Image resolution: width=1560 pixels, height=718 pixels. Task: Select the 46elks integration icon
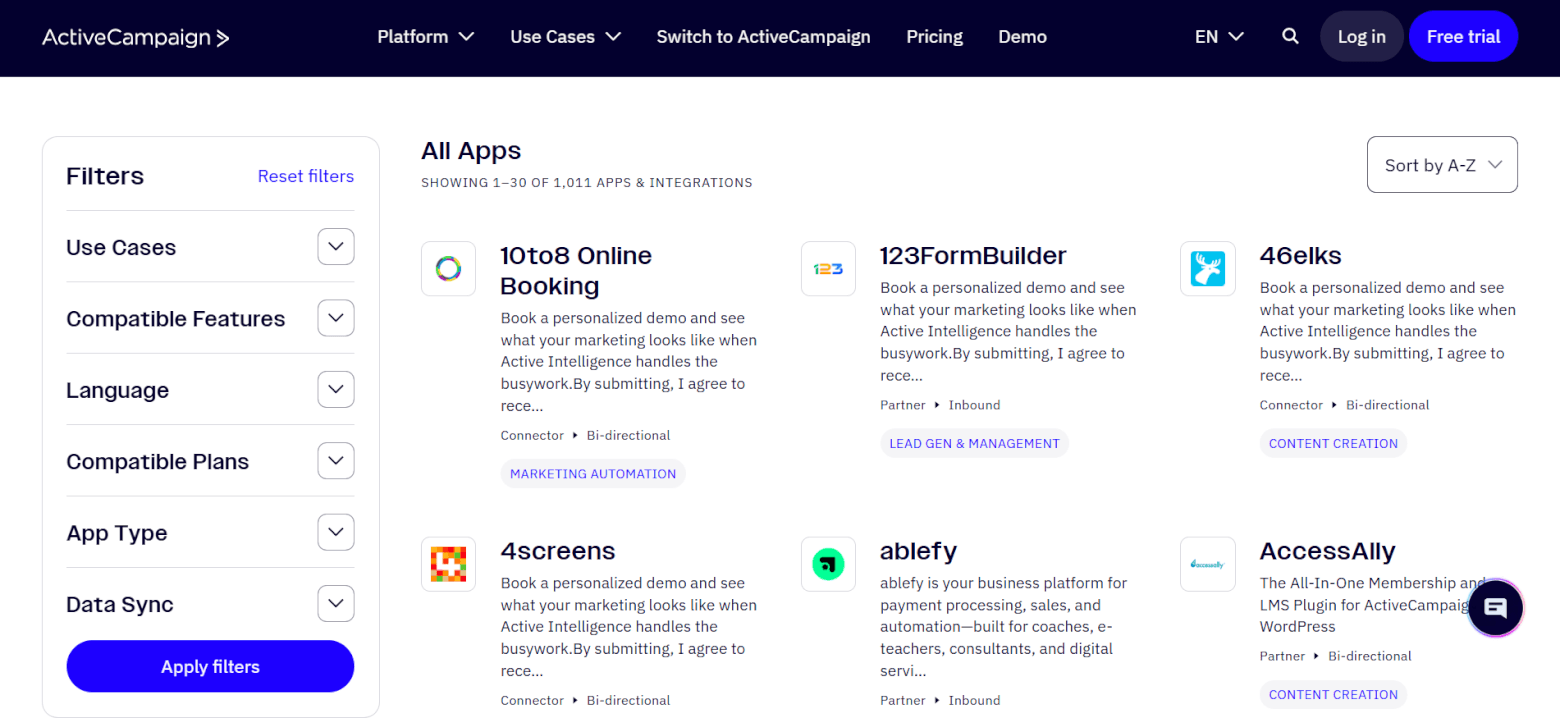(1207, 268)
